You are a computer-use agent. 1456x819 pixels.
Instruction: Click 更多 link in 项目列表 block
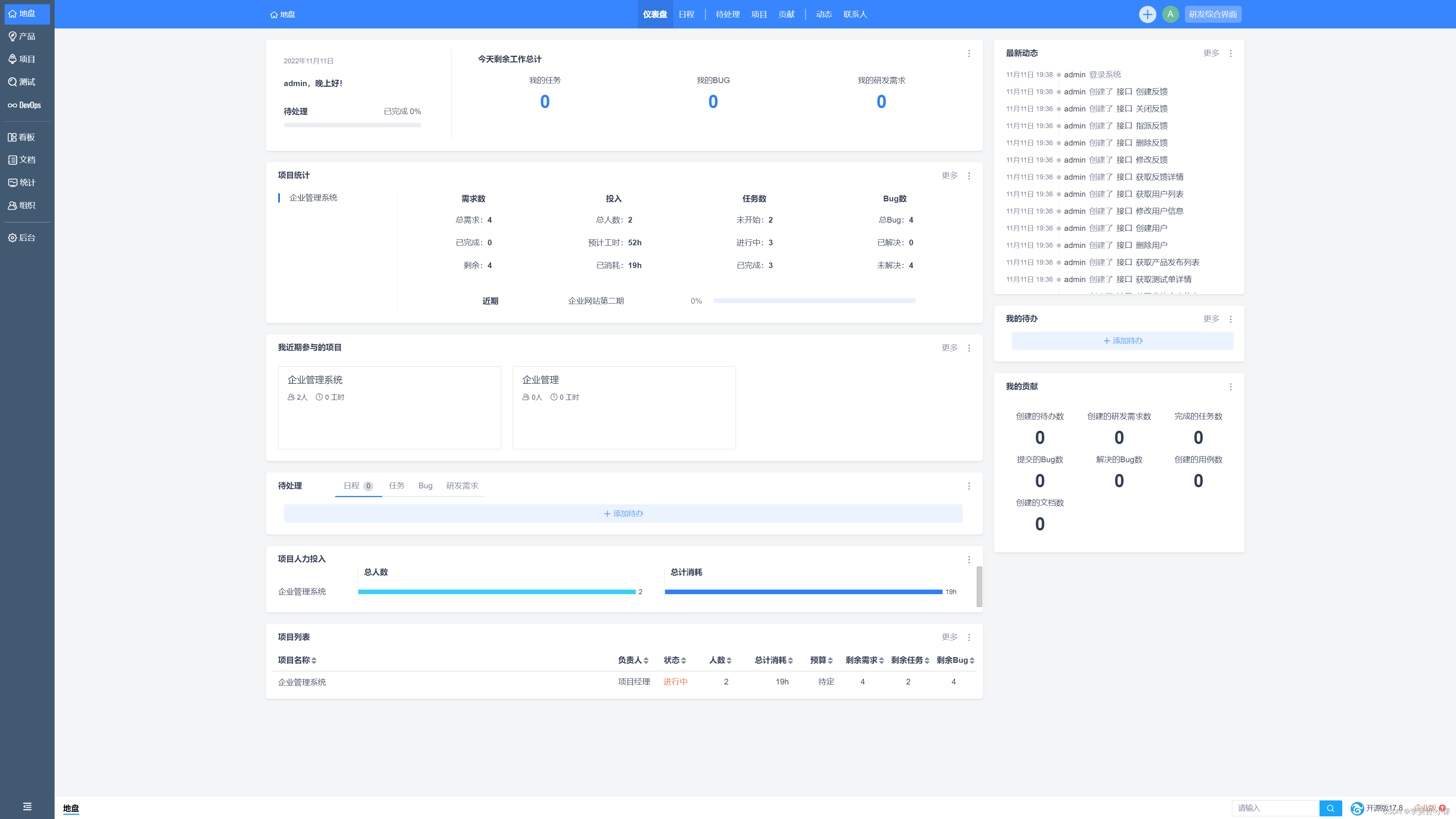point(949,637)
